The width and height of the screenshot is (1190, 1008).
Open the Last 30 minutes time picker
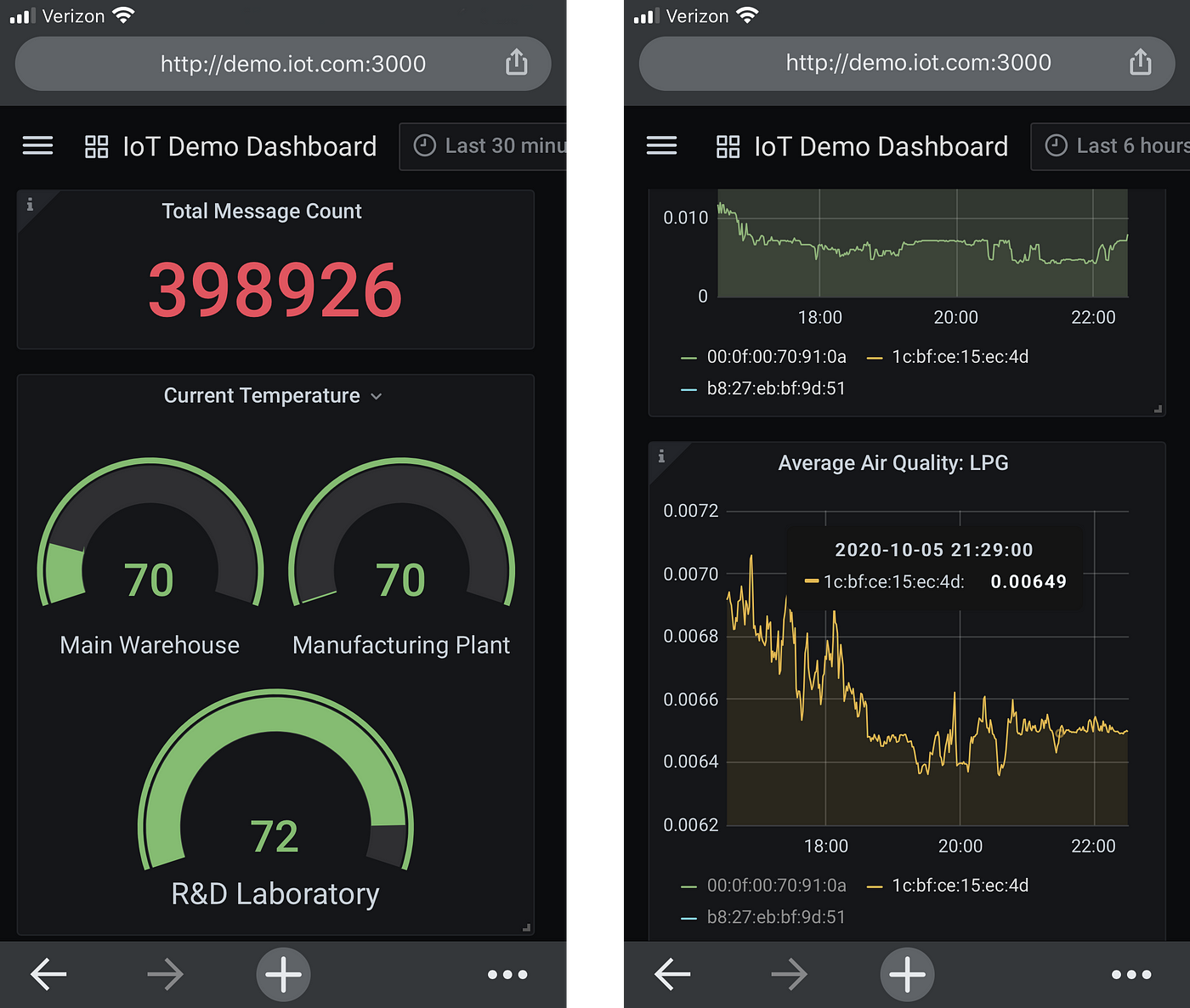(483, 146)
